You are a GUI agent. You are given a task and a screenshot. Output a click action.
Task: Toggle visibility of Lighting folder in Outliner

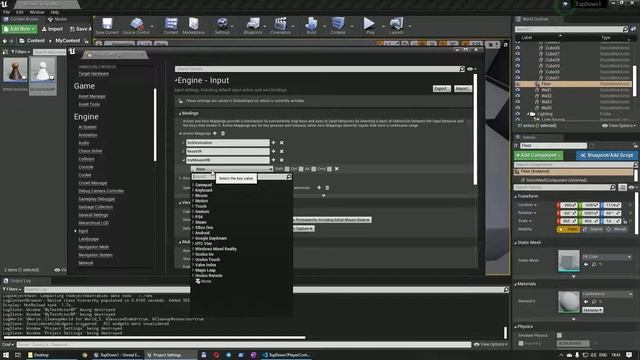tap(518, 114)
